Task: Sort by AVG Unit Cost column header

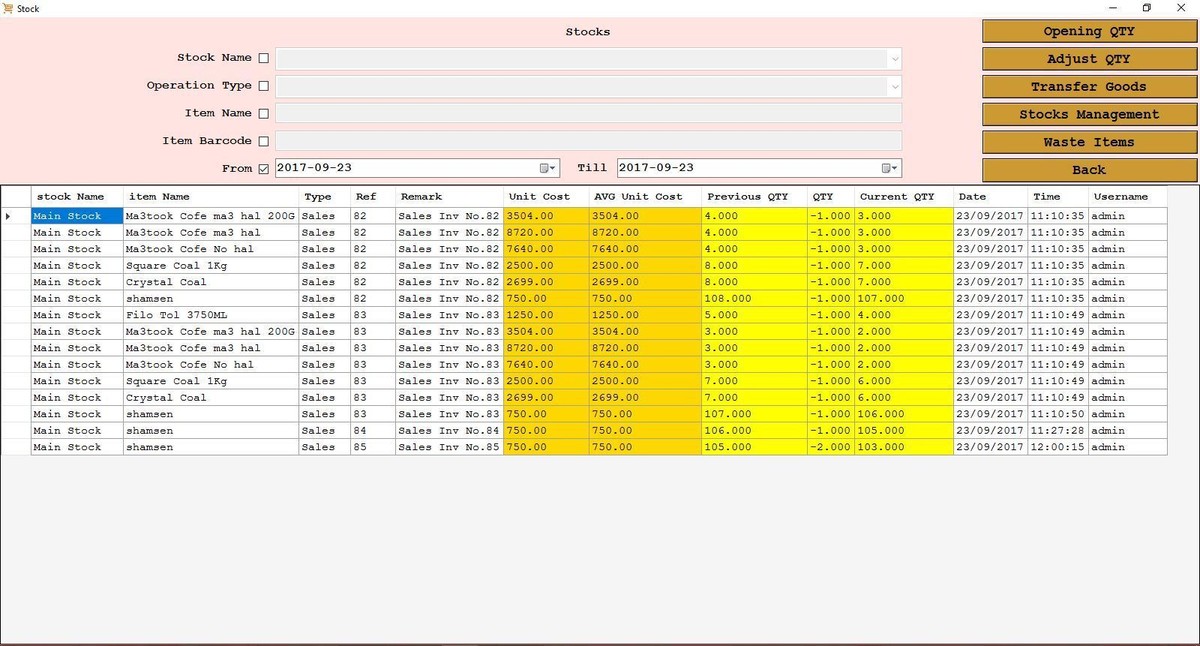Action: (645, 197)
